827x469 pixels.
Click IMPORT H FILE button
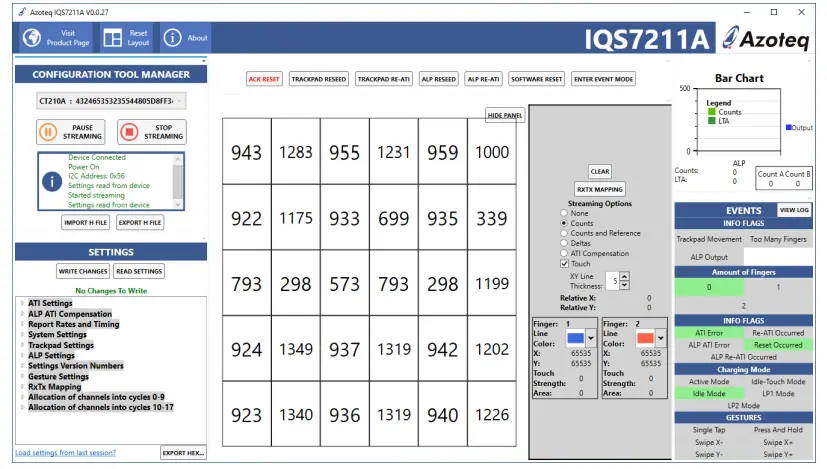(x=85, y=223)
